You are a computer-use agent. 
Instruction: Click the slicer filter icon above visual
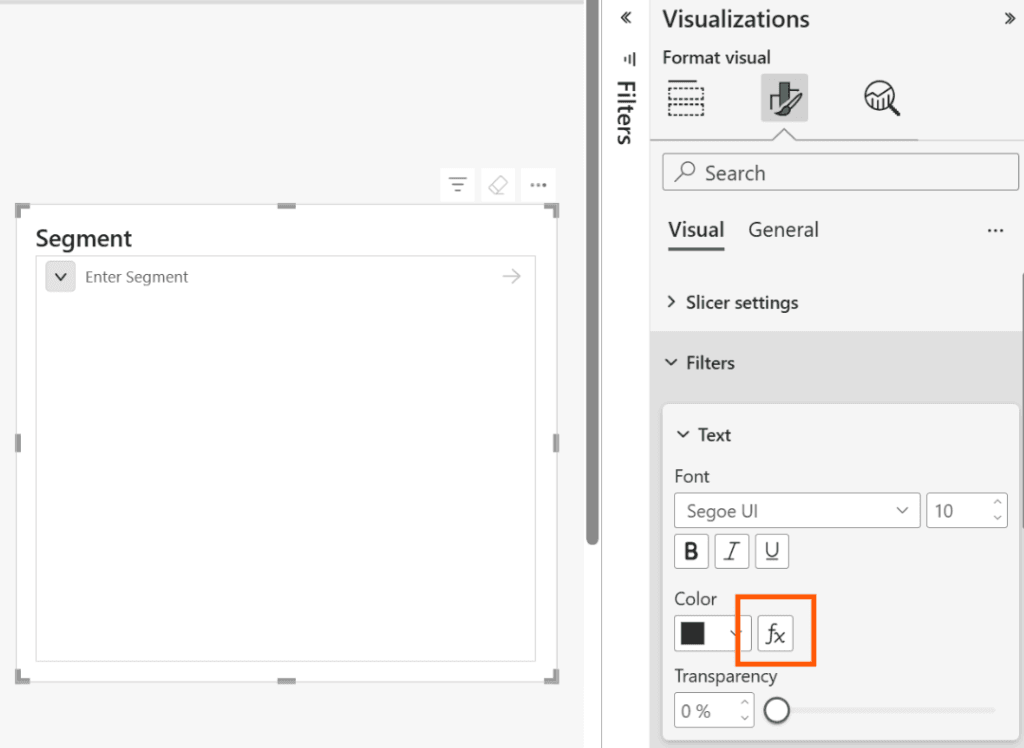(x=458, y=185)
